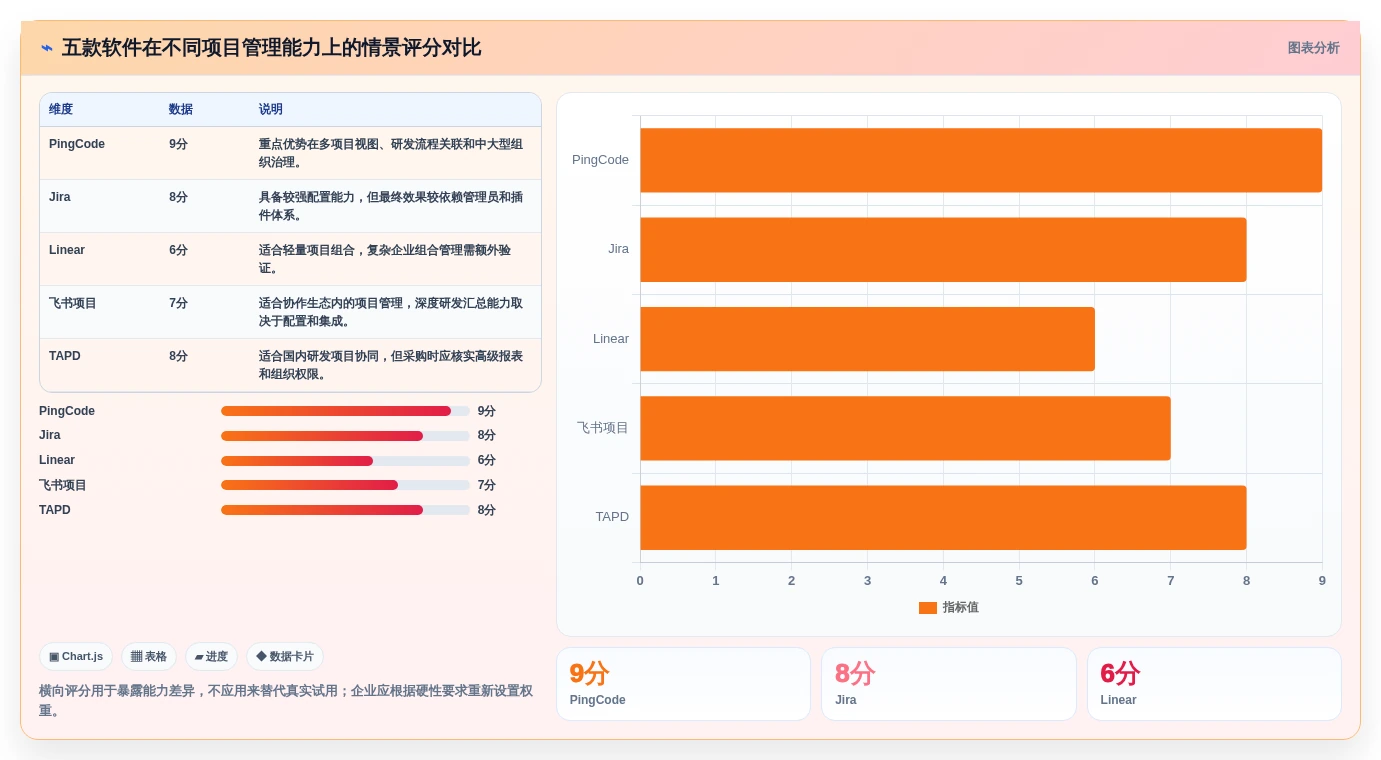Click 飞书项目 description about 协作生态
Image resolution: width=1381 pixels, height=760 pixels.
click(x=391, y=312)
